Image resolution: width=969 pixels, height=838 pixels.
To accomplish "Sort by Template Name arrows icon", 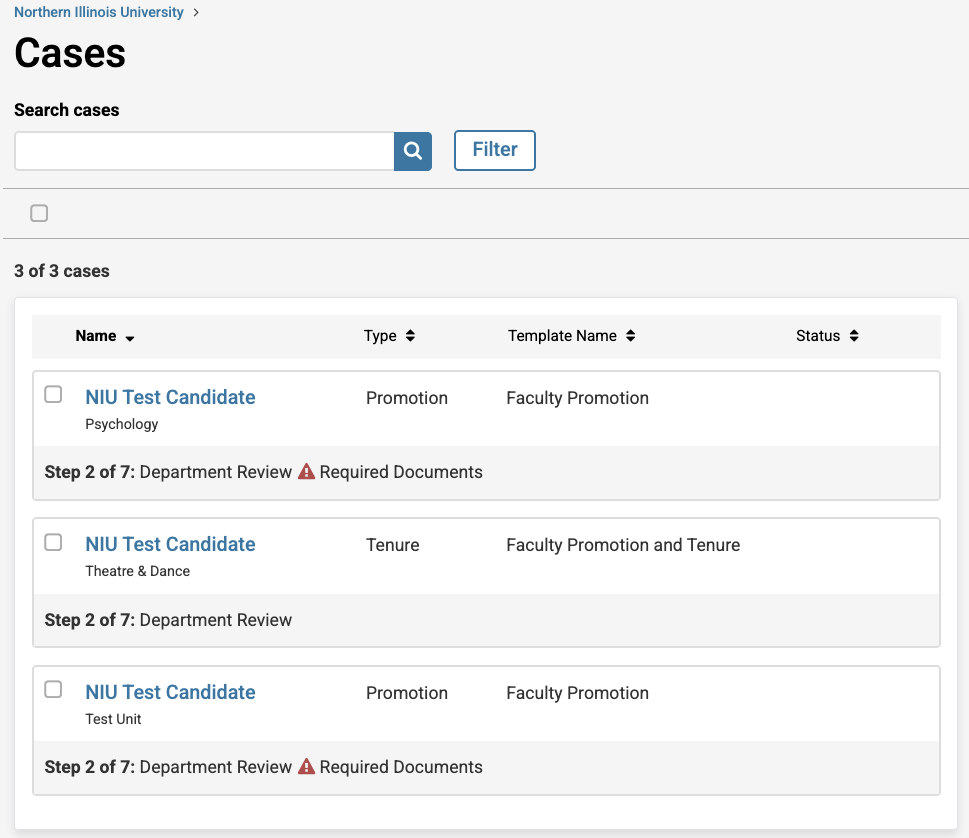I will pos(630,336).
